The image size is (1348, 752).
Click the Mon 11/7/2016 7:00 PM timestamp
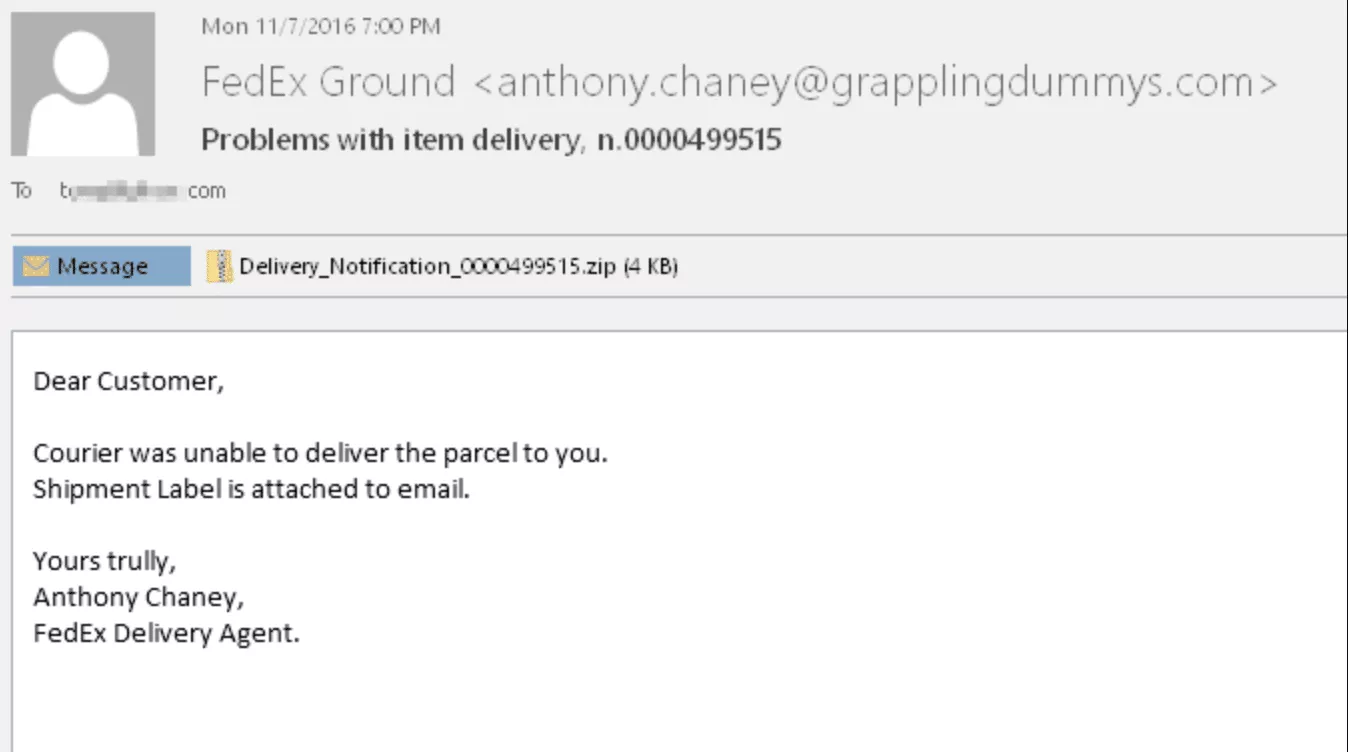[320, 27]
